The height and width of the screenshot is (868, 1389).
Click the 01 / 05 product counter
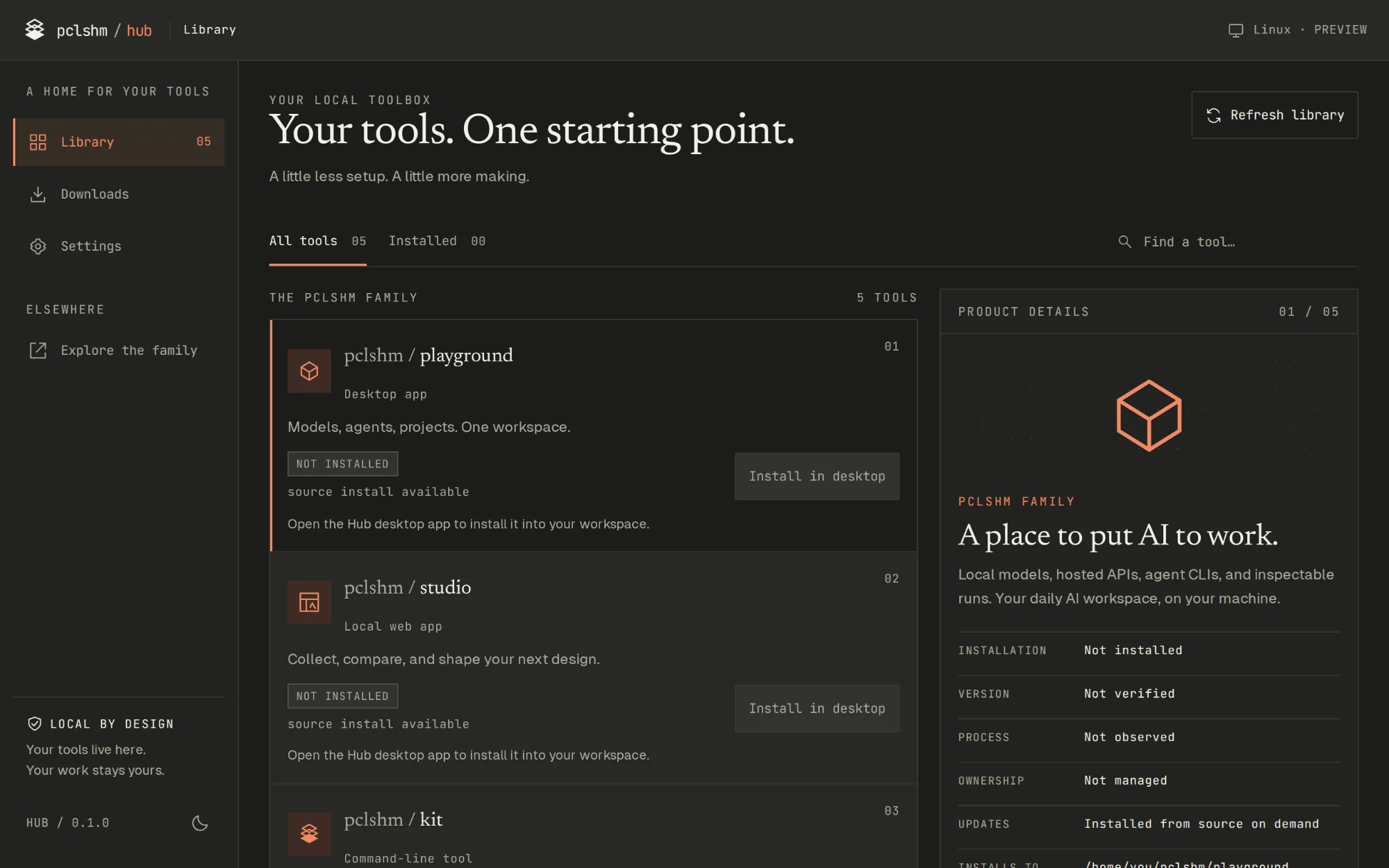pyautogui.click(x=1308, y=312)
